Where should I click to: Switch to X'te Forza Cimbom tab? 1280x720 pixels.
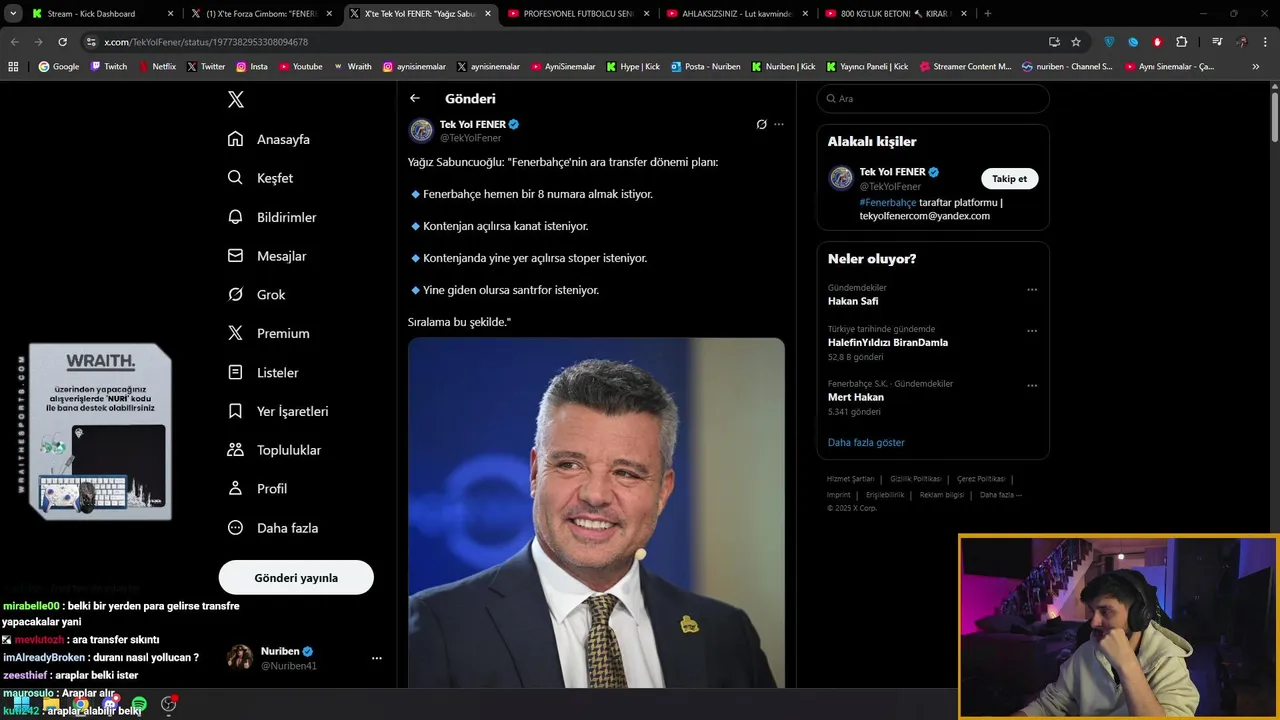tap(262, 14)
